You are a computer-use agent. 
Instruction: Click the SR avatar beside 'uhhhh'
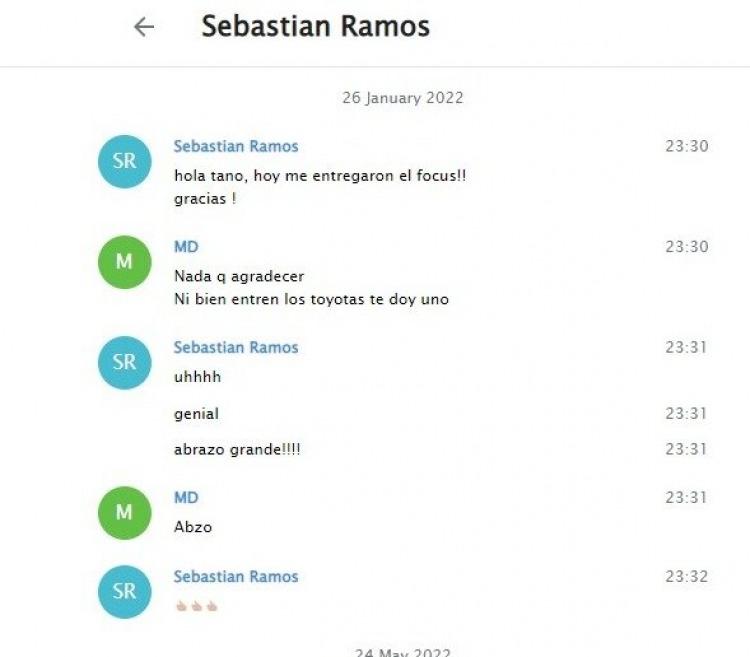point(124,362)
